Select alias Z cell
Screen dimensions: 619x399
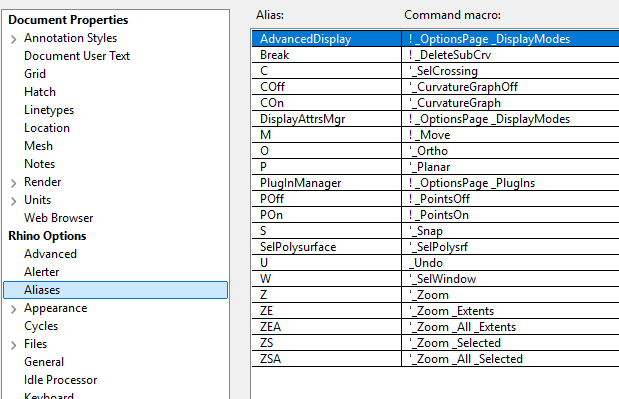click(x=326, y=295)
